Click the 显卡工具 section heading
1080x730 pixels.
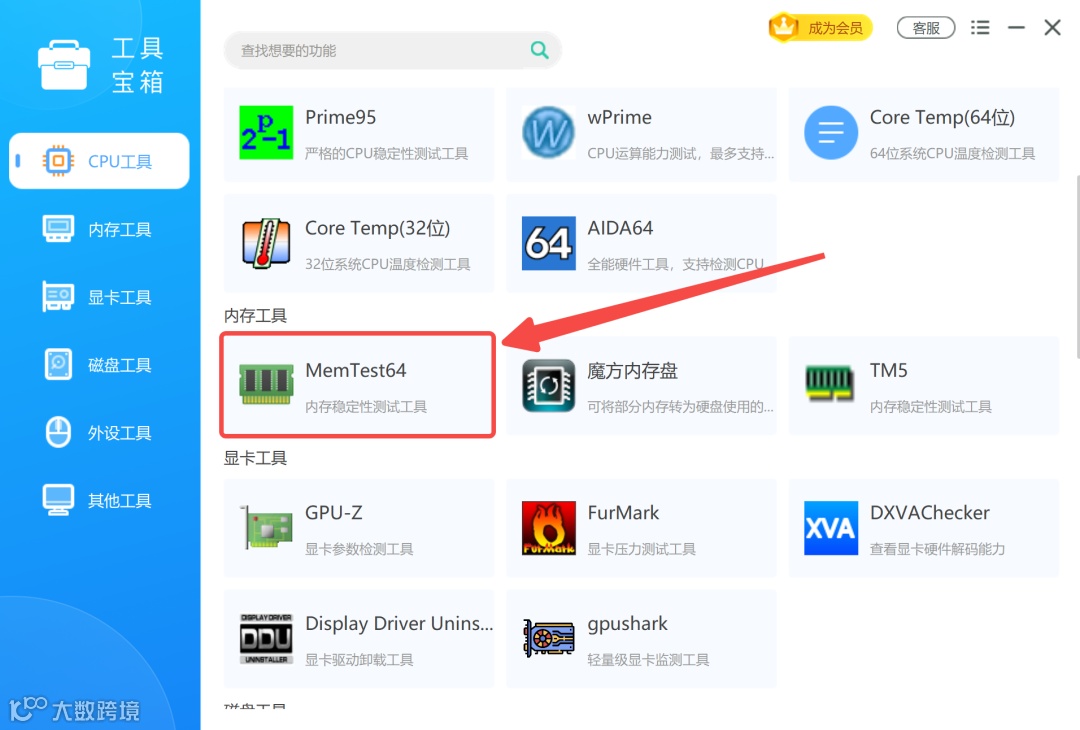pyautogui.click(x=255, y=458)
